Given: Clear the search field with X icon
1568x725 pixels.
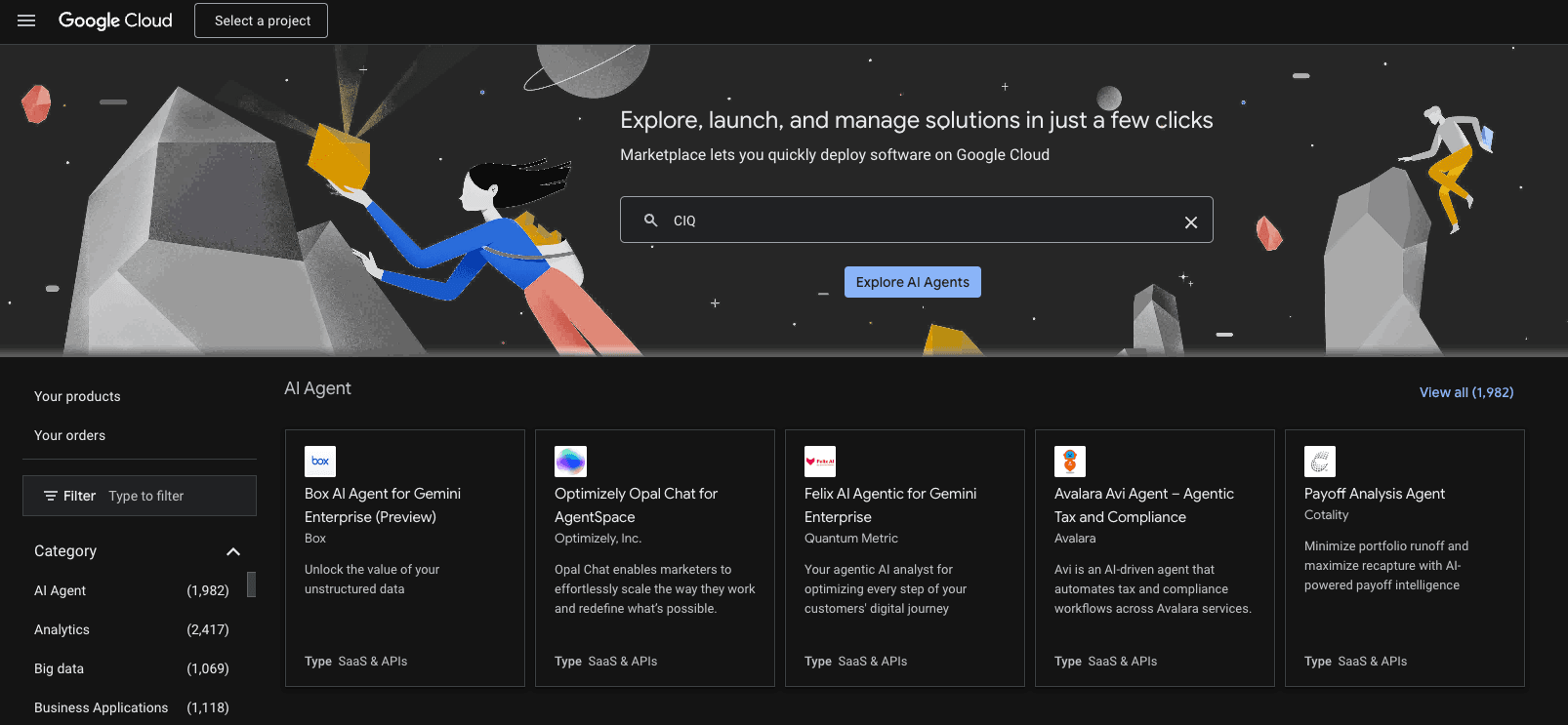Looking at the screenshot, I should pos(1190,222).
